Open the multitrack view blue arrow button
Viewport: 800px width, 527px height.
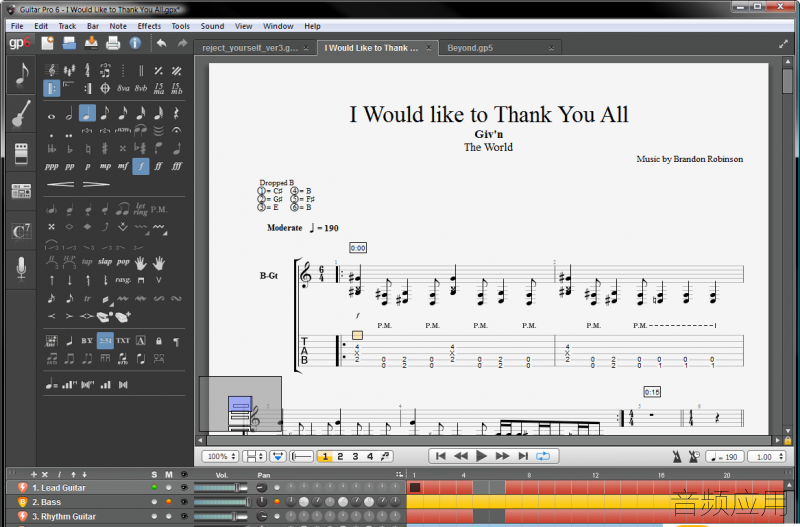click(278, 457)
